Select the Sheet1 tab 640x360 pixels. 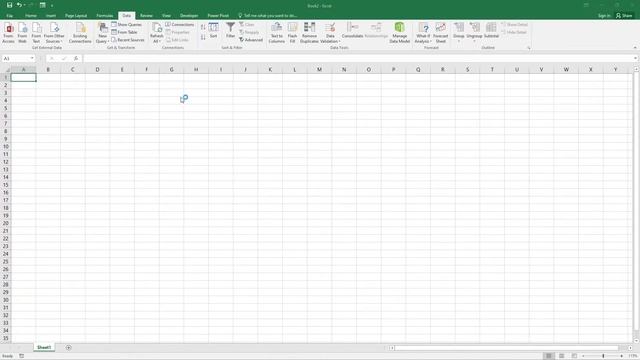[44, 347]
